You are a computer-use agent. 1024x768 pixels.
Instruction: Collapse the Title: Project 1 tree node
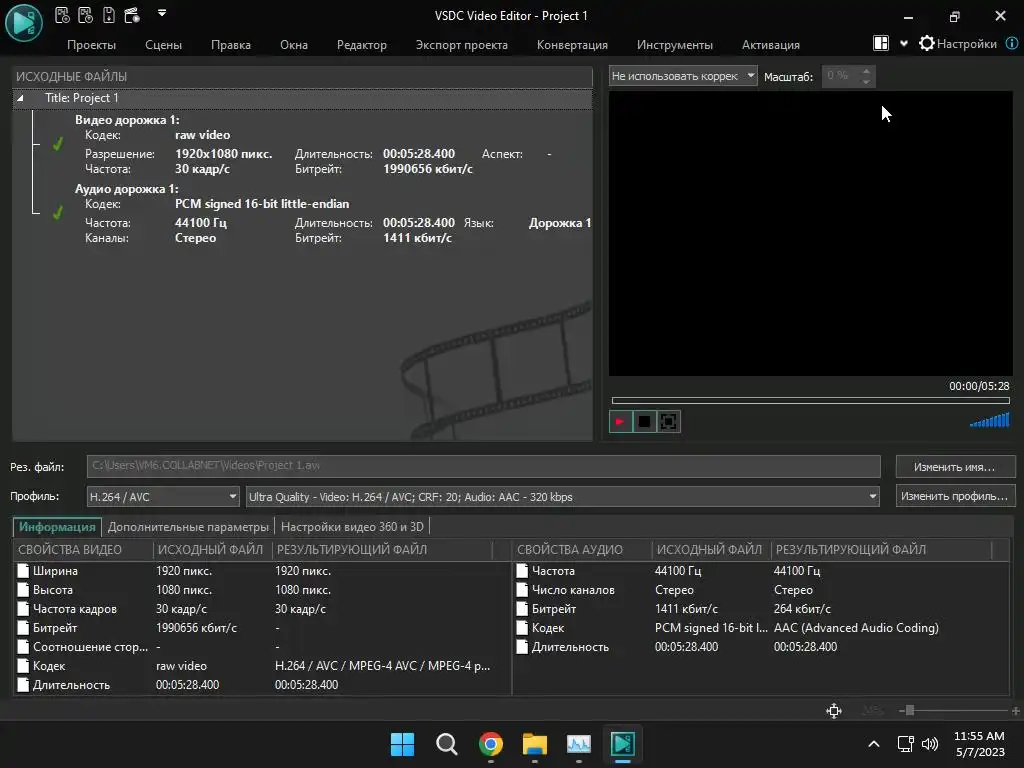click(x=20, y=98)
